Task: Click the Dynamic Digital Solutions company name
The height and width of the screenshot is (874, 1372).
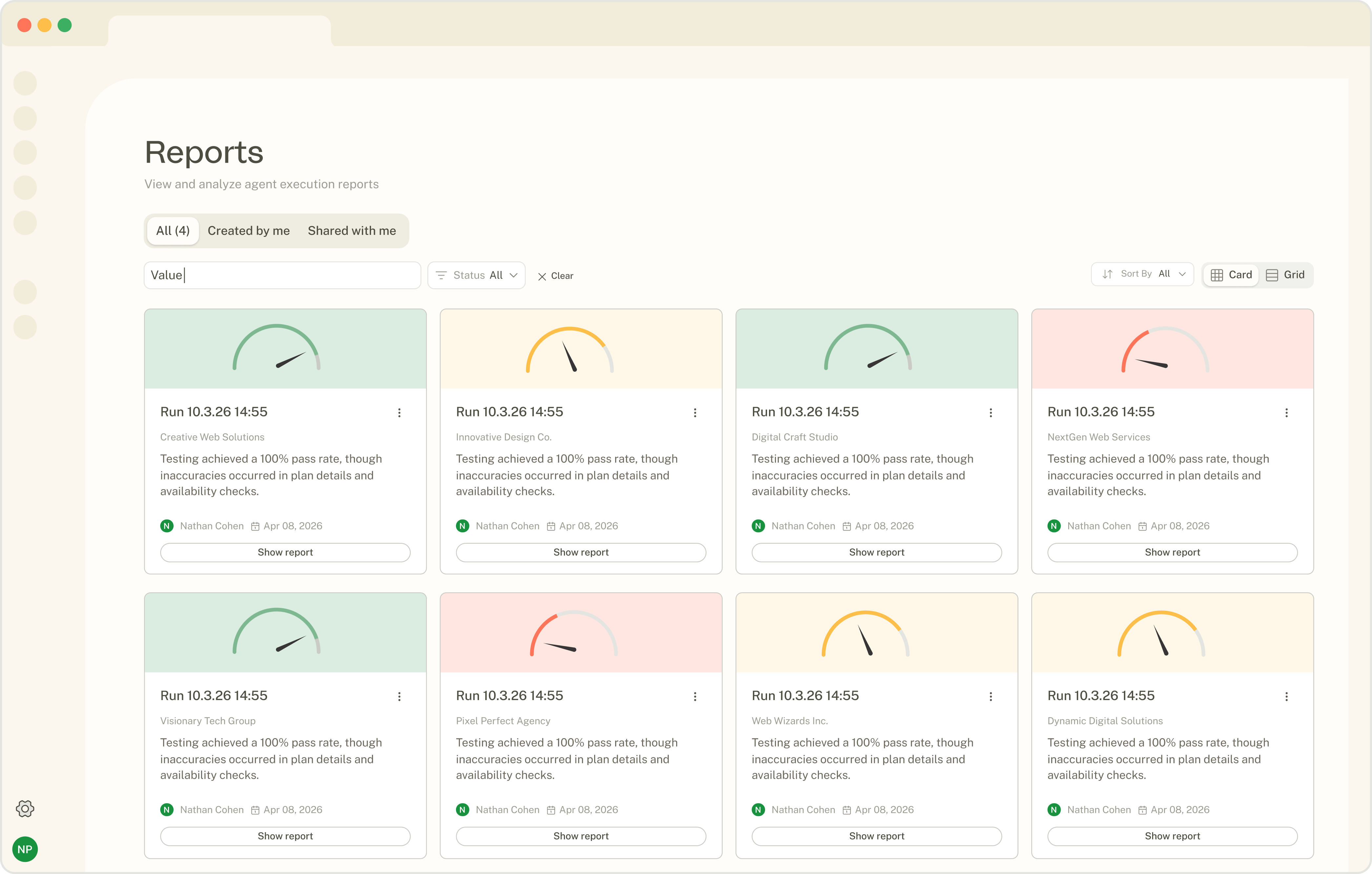Action: click(1105, 721)
